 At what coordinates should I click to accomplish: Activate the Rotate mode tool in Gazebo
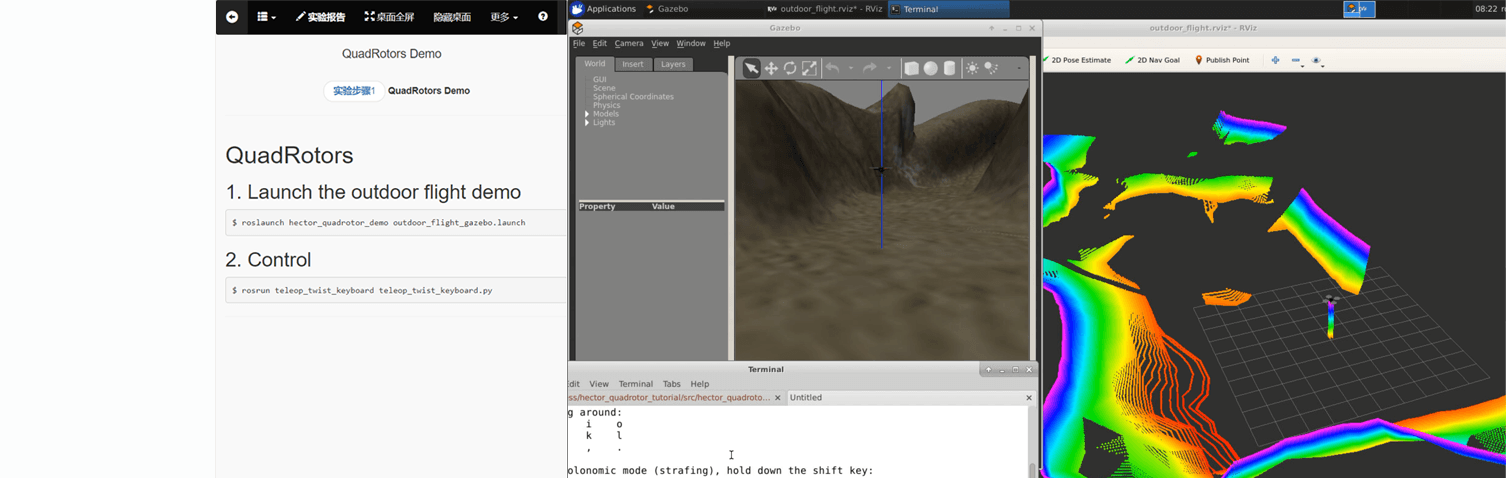(x=790, y=68)
